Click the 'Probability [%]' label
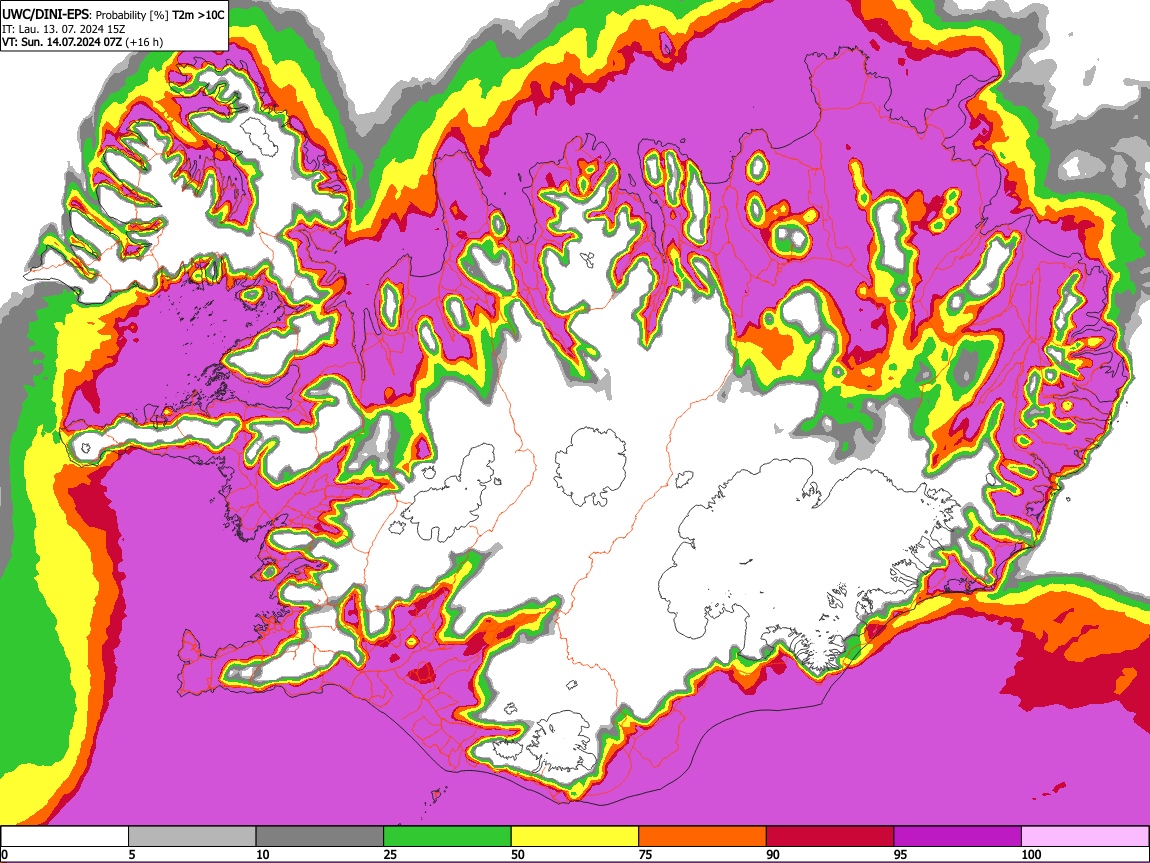 coord(131,15)
